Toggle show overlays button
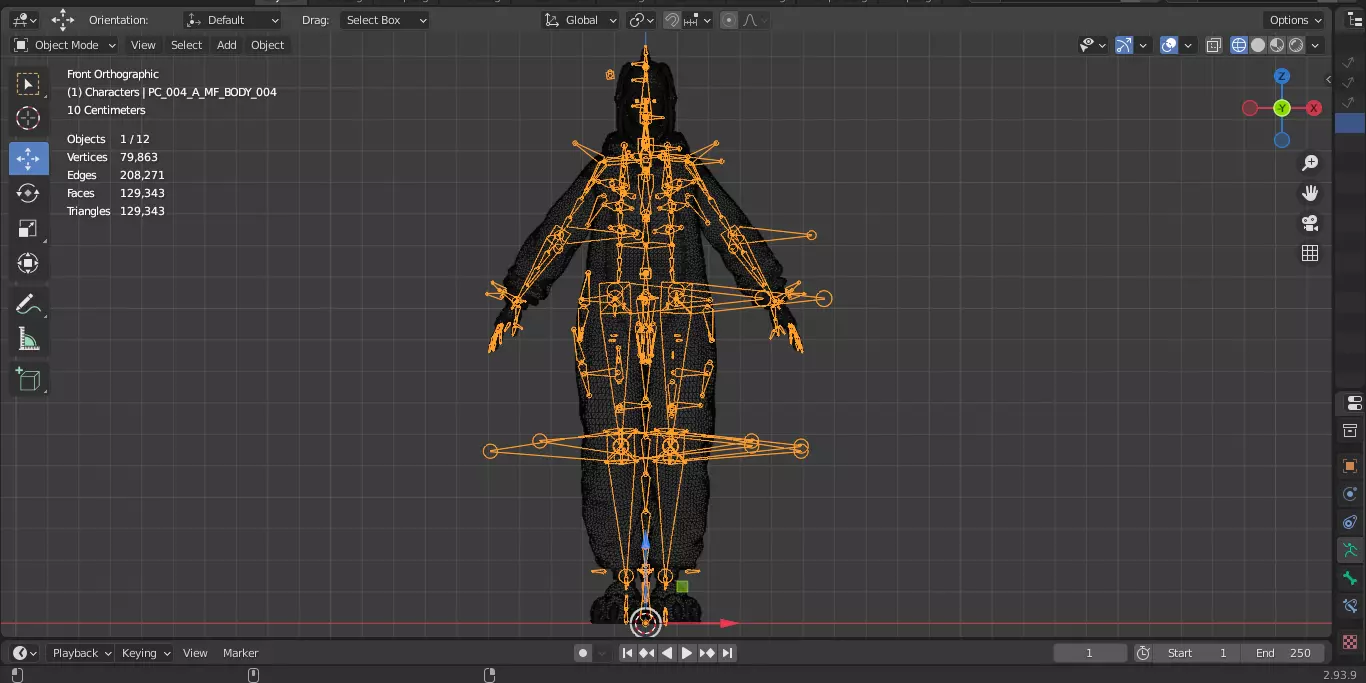The image size is (1366, 683). 1169,45
